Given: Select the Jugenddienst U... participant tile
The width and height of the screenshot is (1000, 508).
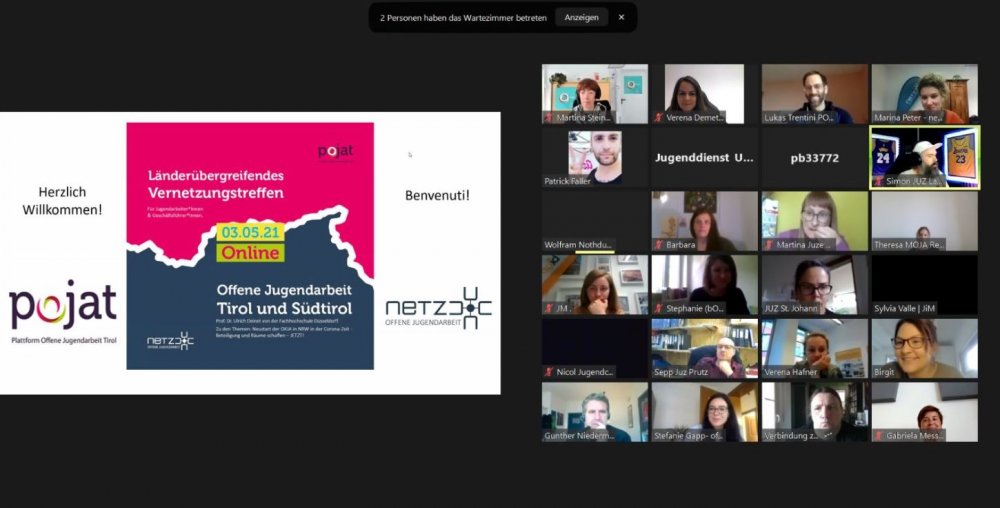Looking at the screenshot, I should (704, 157).
